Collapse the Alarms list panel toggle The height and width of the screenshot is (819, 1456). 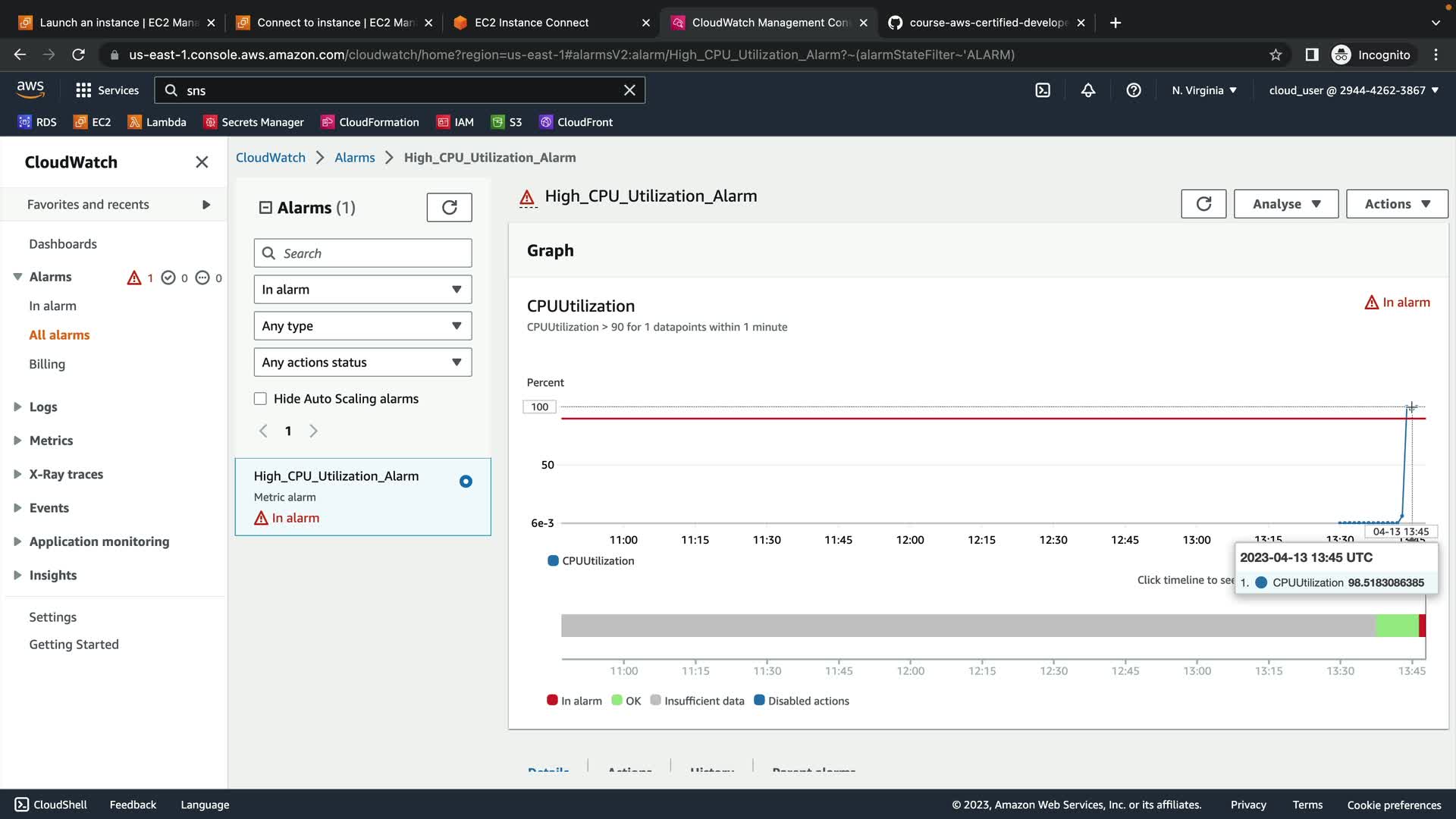(x=265, y=208)
